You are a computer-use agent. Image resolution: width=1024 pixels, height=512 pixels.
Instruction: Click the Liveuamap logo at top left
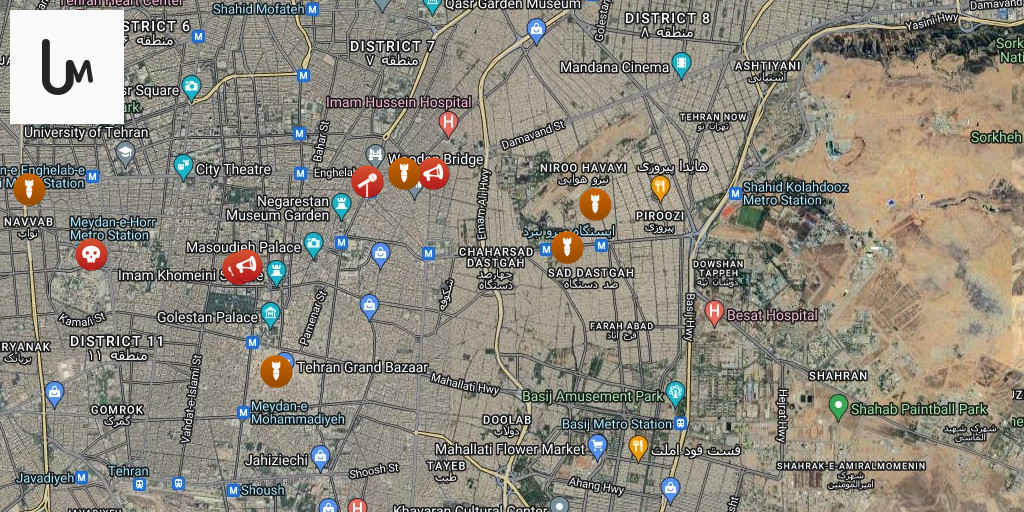tap(67, 67)
